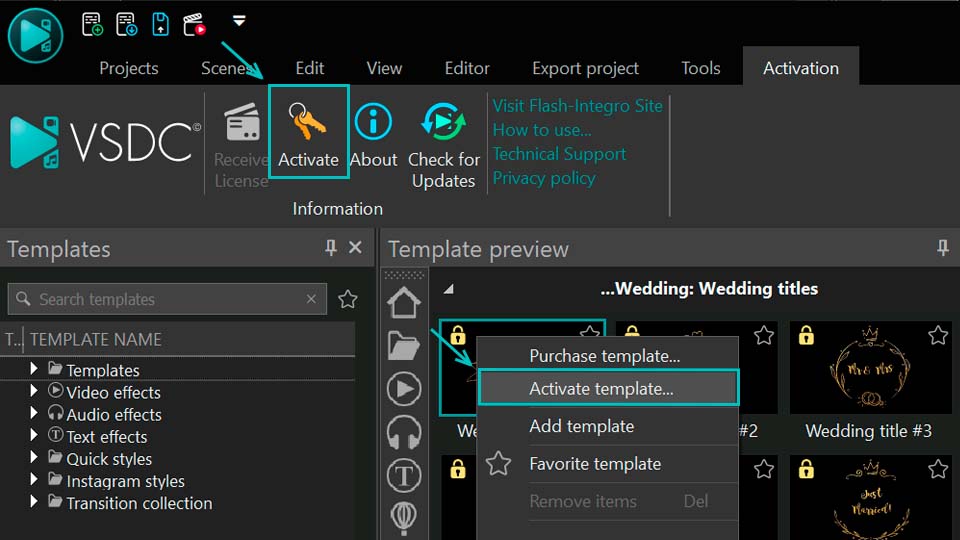Select the Just Married template thumbnail
This screenshot has height=540, width=960.
coord(869,497)
